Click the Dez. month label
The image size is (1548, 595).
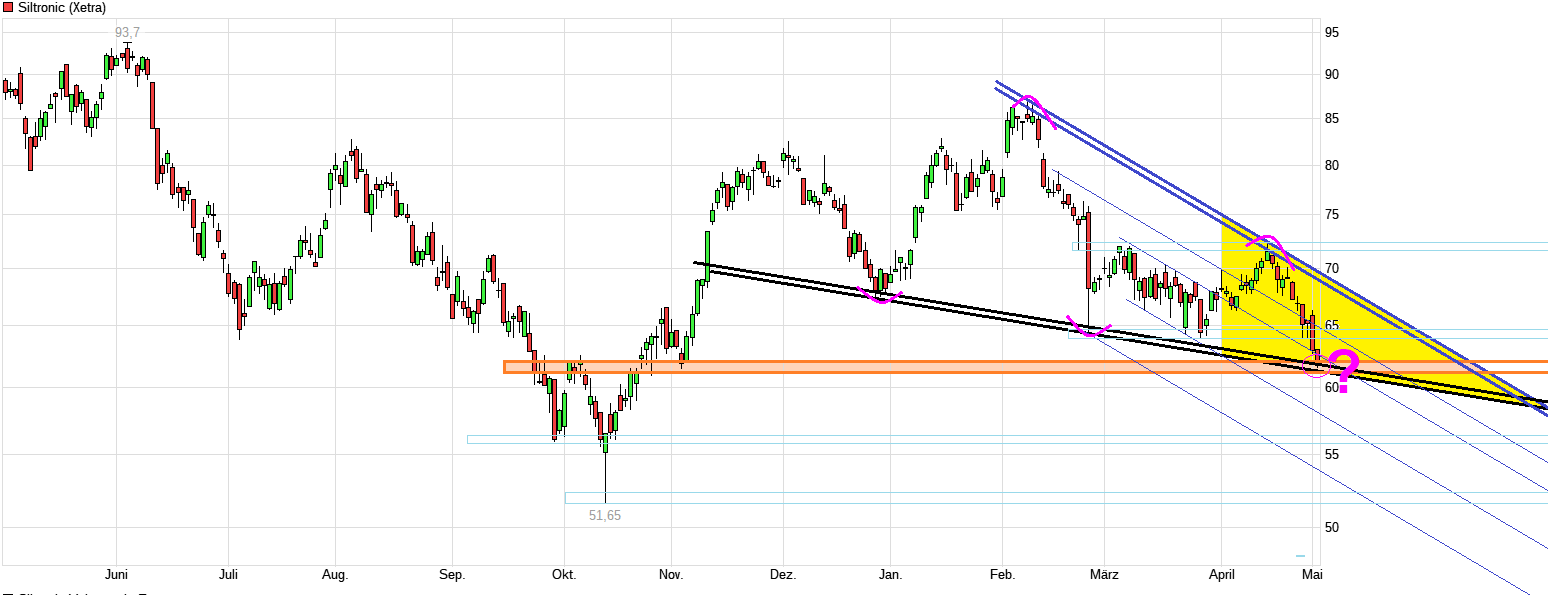[x=783, y=575]
